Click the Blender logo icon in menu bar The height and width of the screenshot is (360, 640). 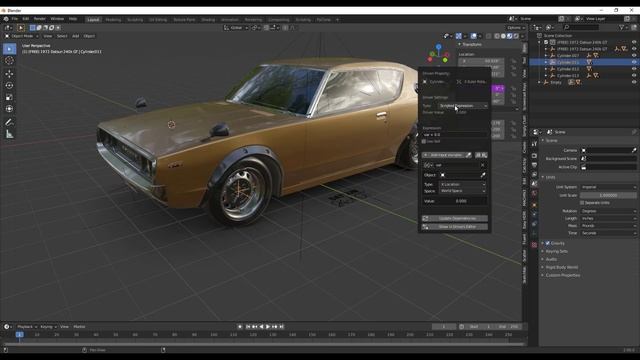6,19
